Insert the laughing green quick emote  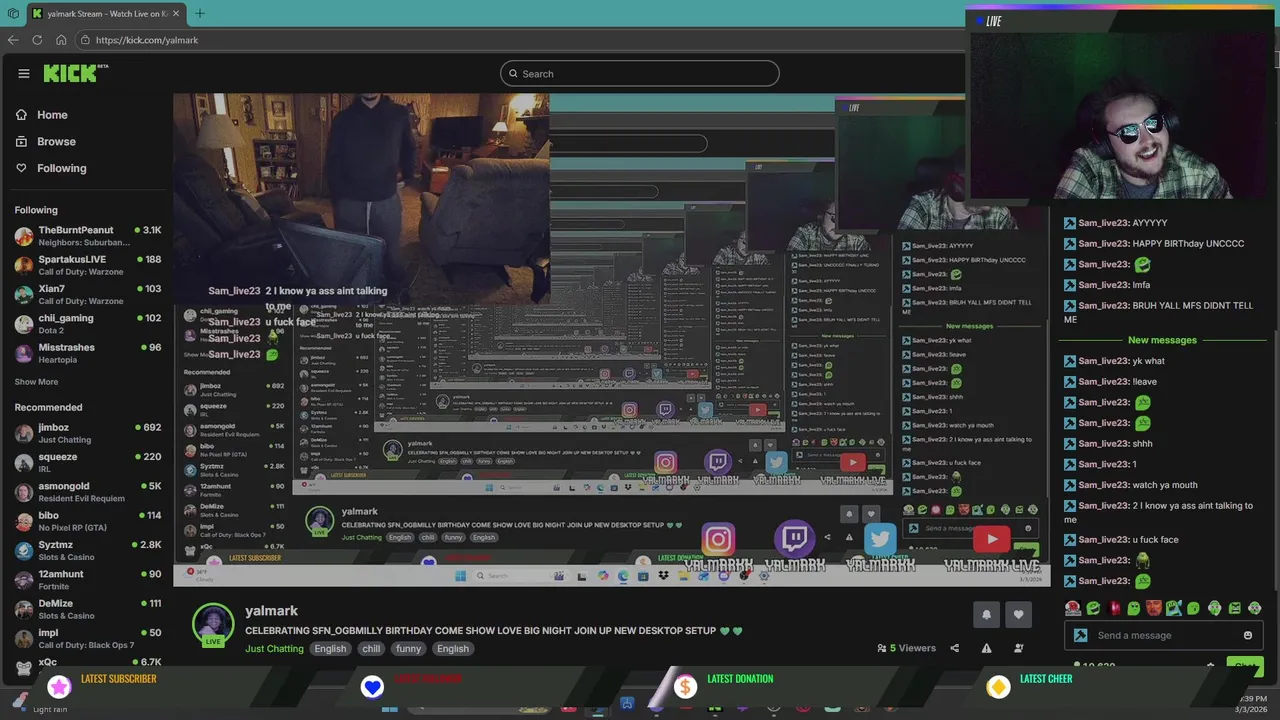[x=1093, y=608]
